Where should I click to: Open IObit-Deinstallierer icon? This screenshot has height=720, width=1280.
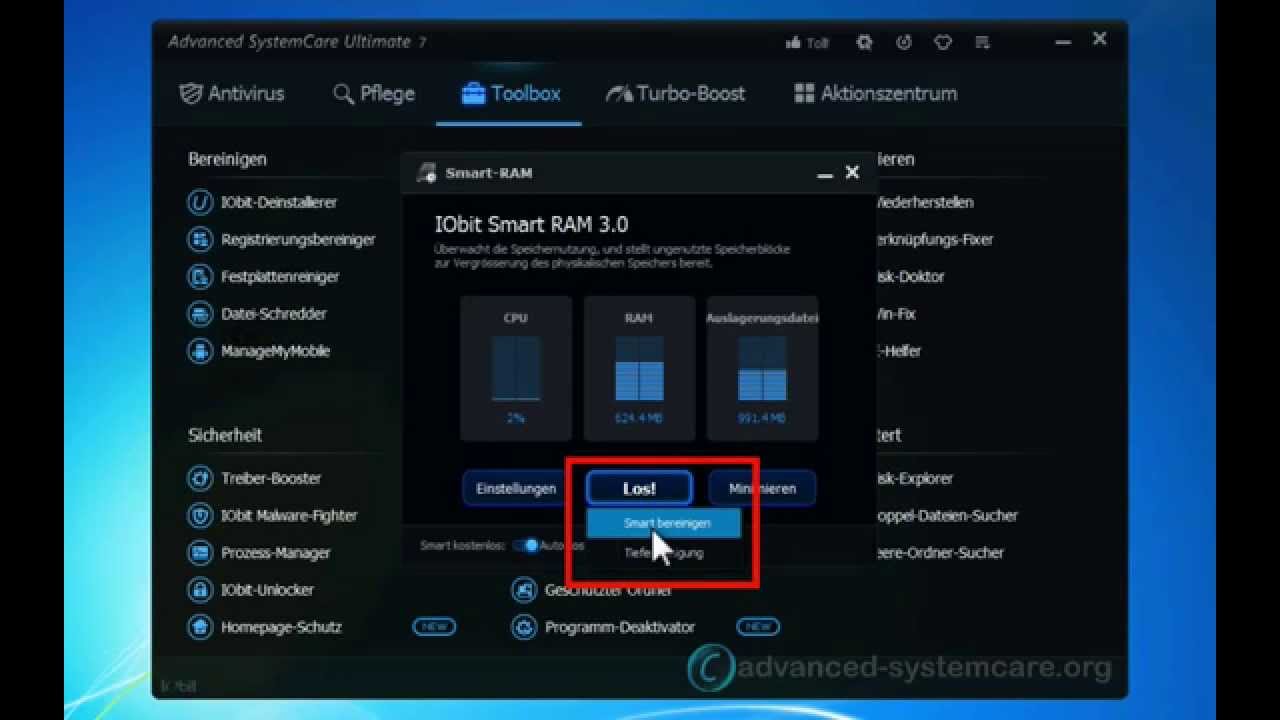click(x=200, y=202)
